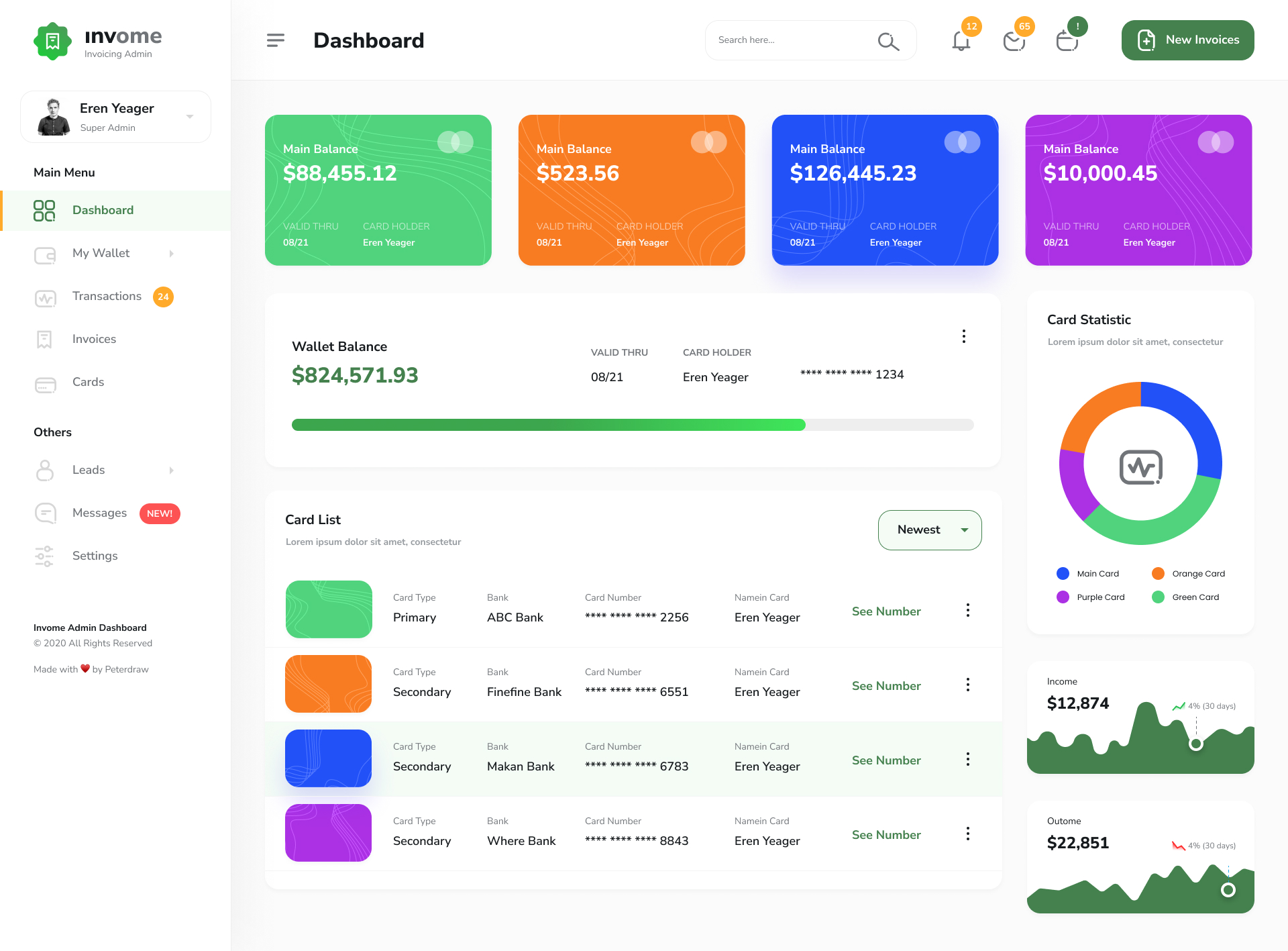Image resolution: width=1288 pixels, height=951 pixels.
Task: Open the notifications bell icon
Action: pyautogui.click(x=961, y=41)
